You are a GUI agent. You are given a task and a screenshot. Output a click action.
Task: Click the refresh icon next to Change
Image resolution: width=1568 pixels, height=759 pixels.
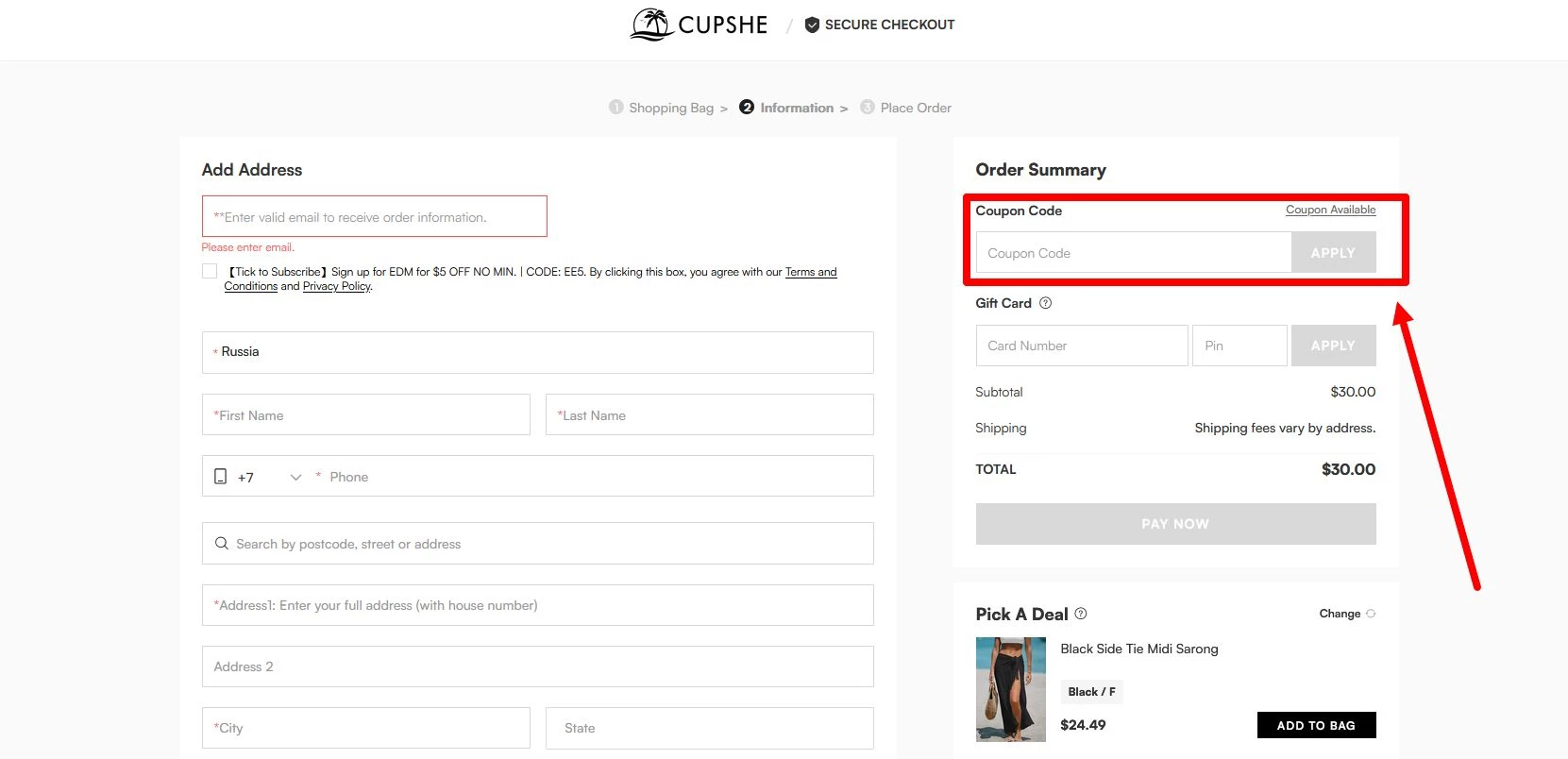(1371, 614)
